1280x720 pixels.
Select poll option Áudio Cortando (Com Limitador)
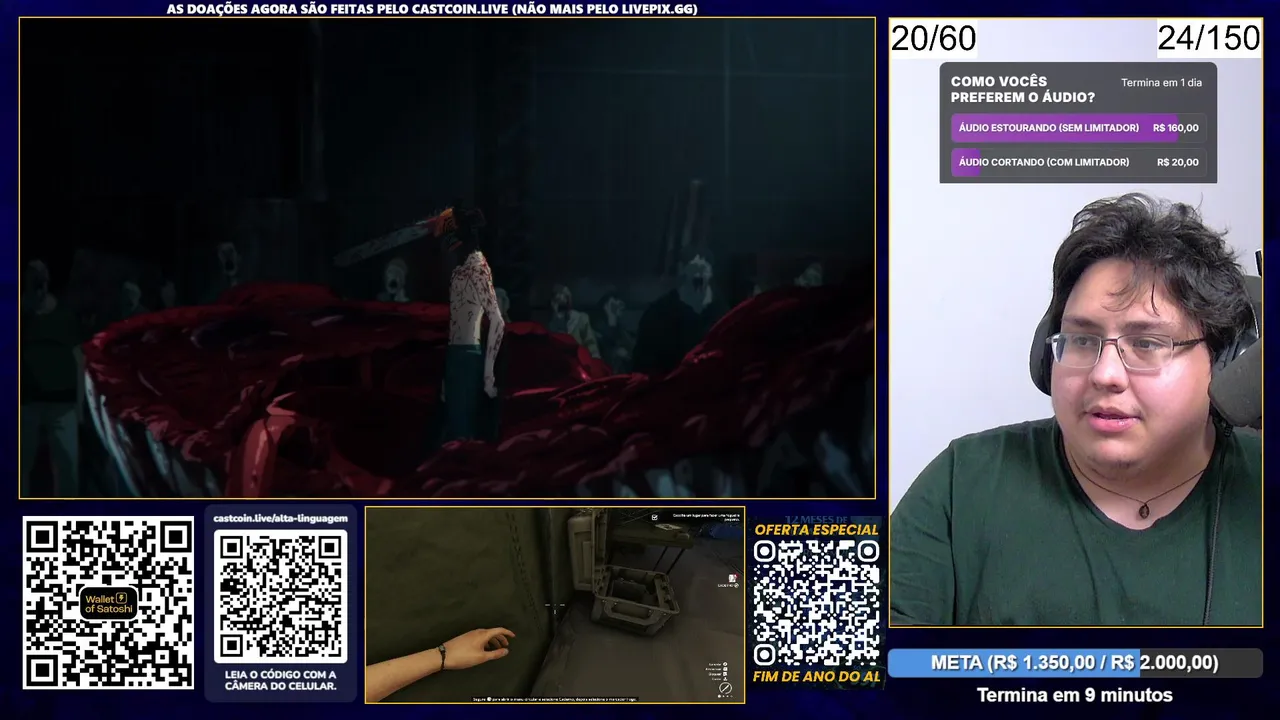(1078, 162)
